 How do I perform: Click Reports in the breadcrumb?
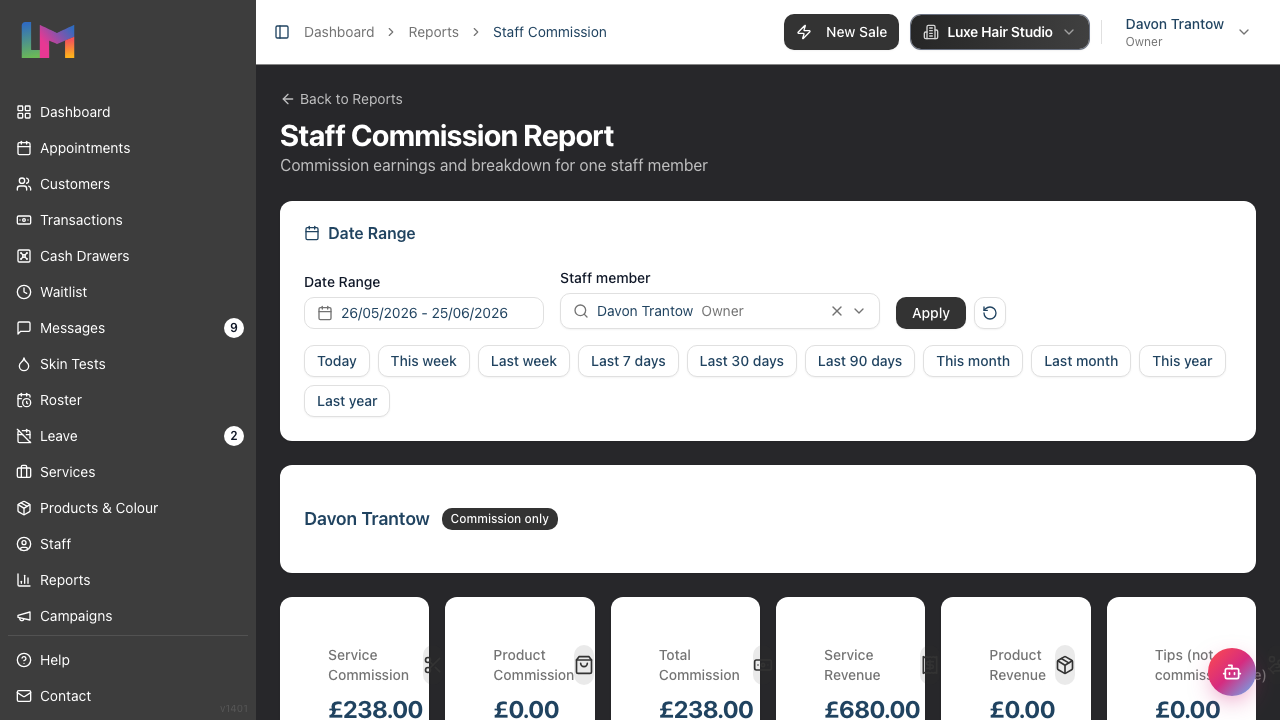coord(434,32)
